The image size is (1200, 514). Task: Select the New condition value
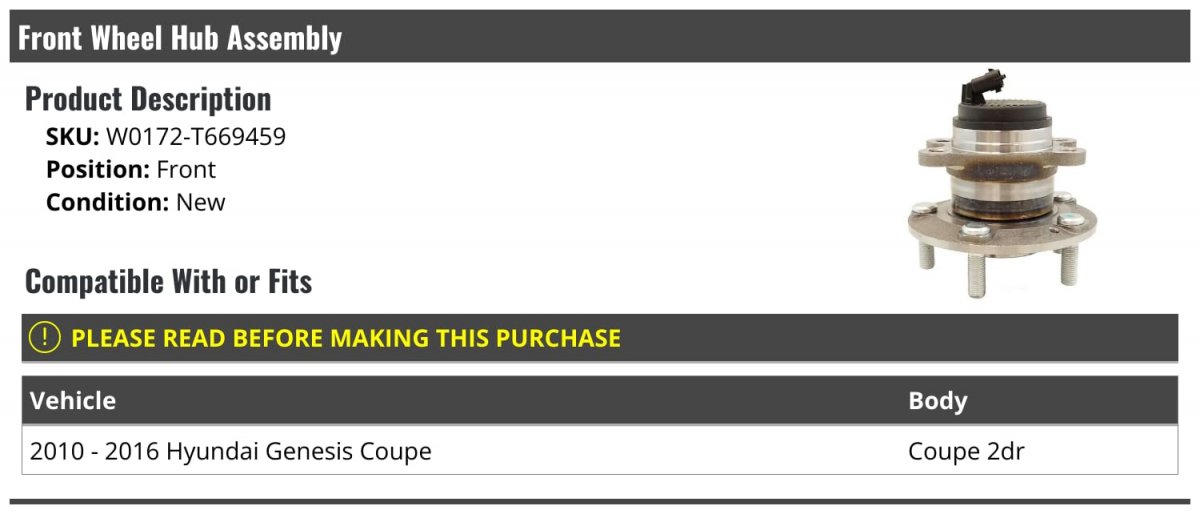(201, 202)
